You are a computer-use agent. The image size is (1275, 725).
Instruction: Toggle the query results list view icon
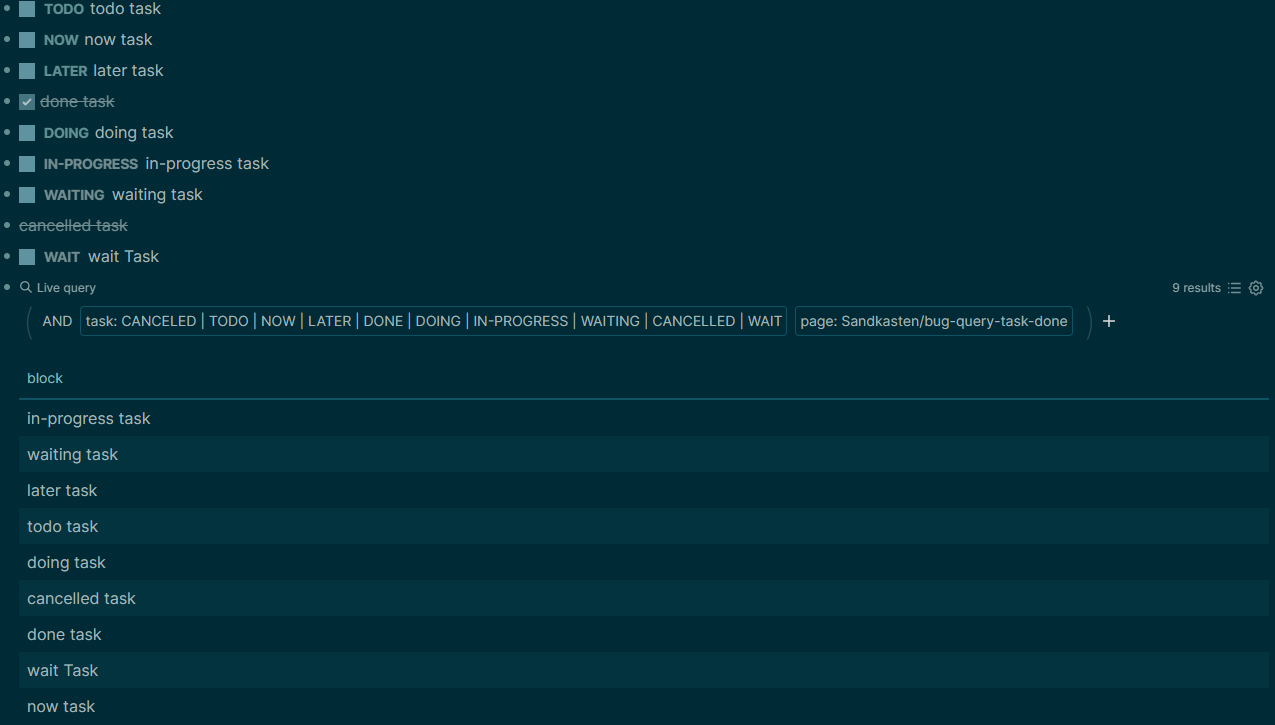point(1234,288)
